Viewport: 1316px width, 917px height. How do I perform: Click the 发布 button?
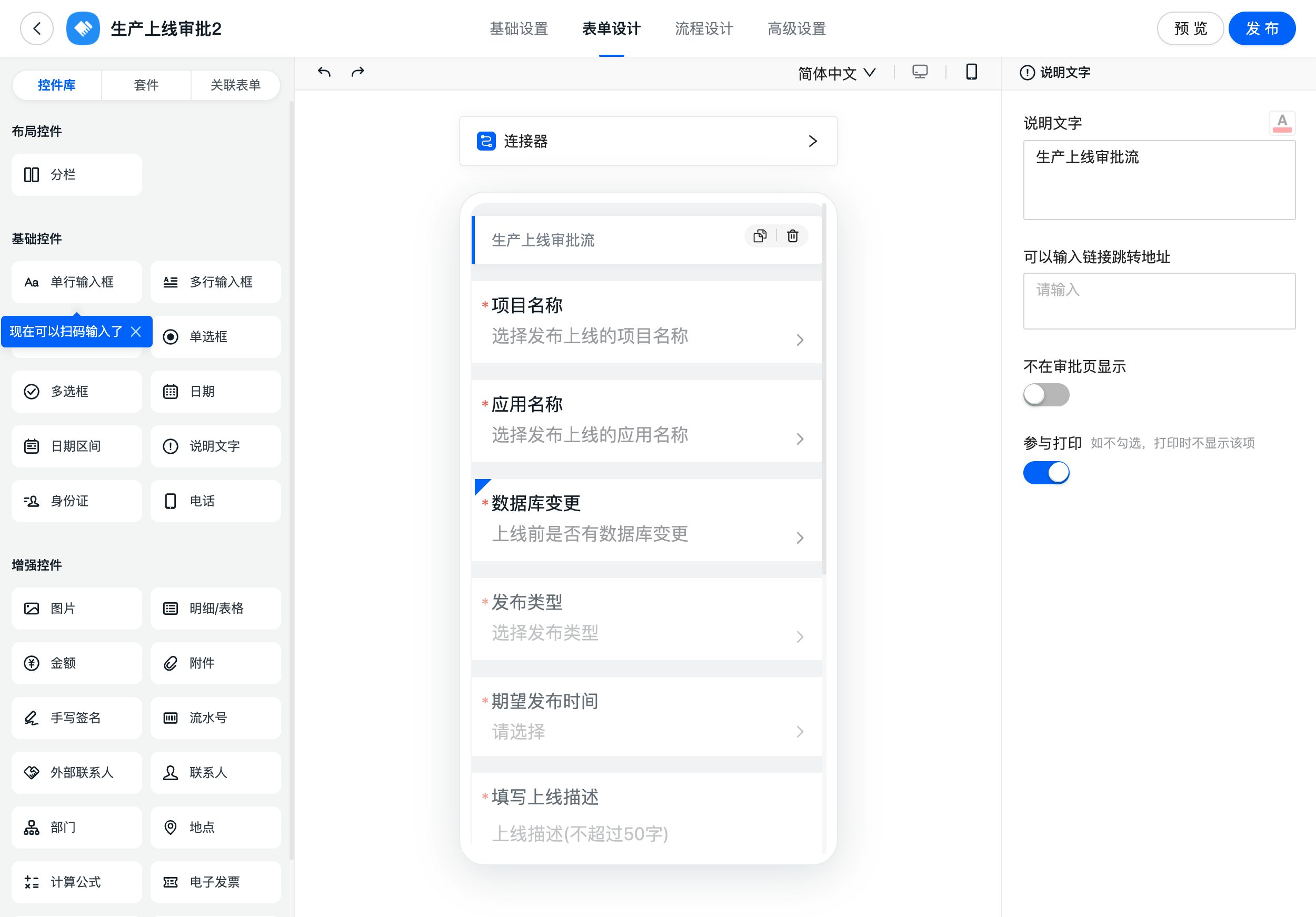click(x=1262, y=28)
